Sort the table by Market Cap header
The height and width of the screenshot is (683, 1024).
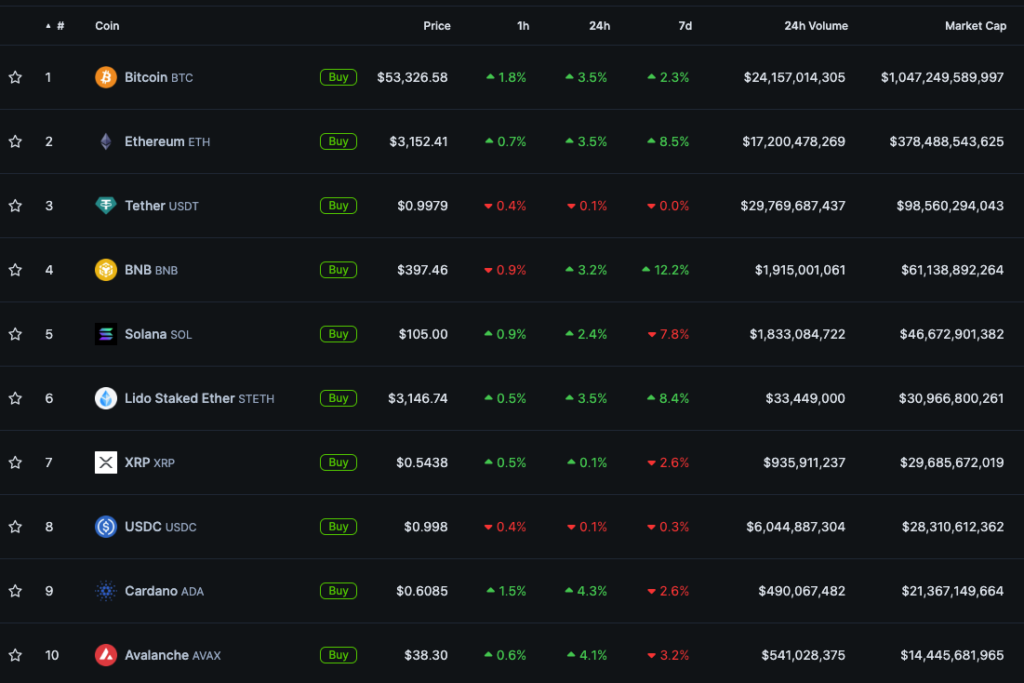click(975, 26)
